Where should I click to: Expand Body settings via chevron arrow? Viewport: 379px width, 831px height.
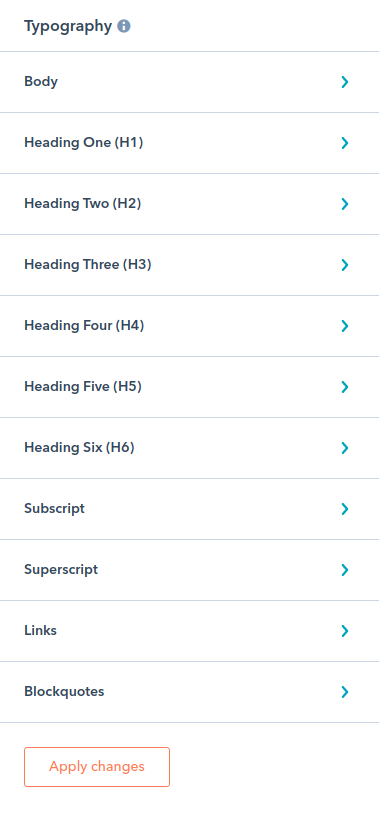tap(345, 82)
